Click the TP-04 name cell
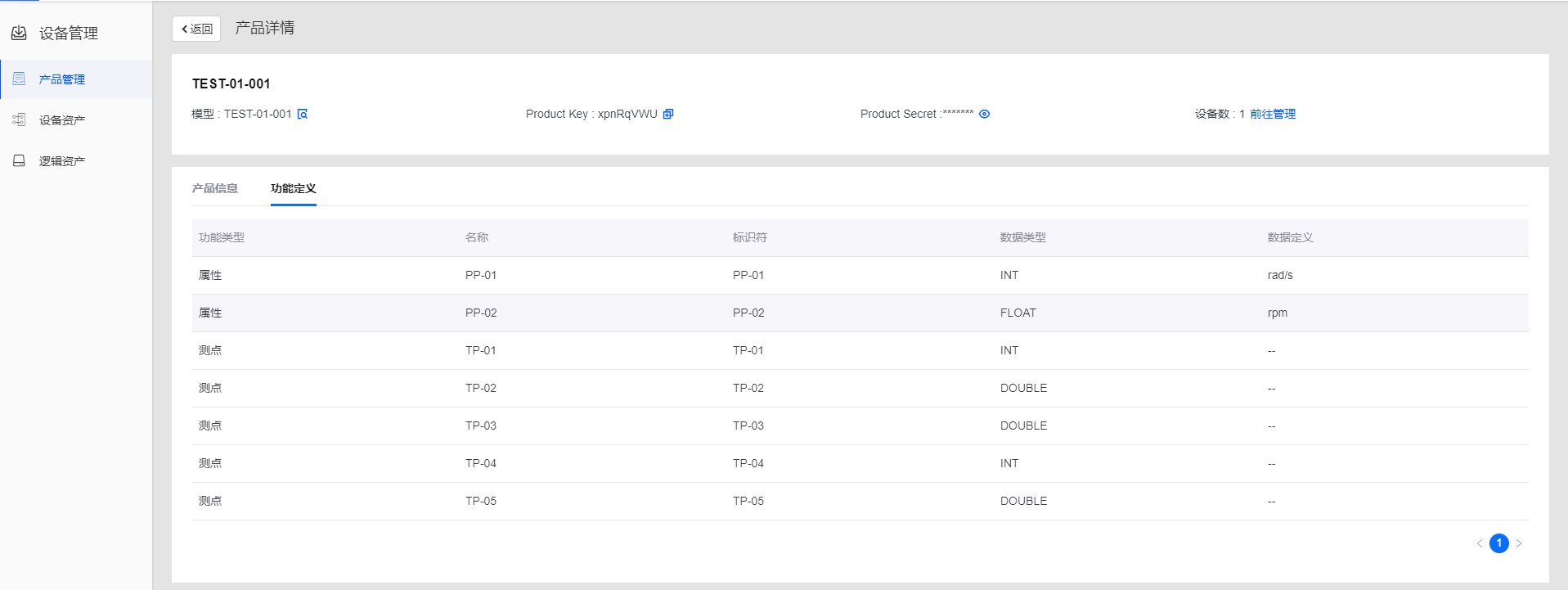The height and width of the screenshot is (590, 1568). [x=481, y=463]
